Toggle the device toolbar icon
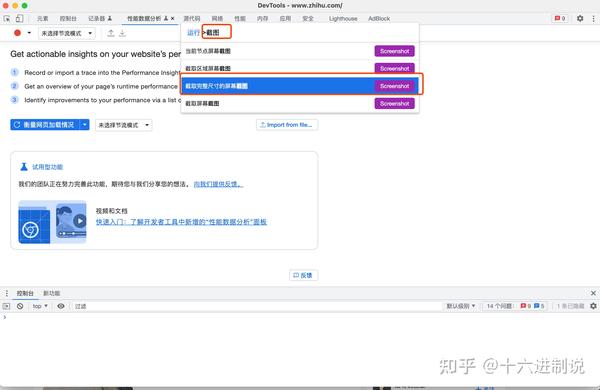The height and width of the screenshot is (390, 600). click(19, 18)
